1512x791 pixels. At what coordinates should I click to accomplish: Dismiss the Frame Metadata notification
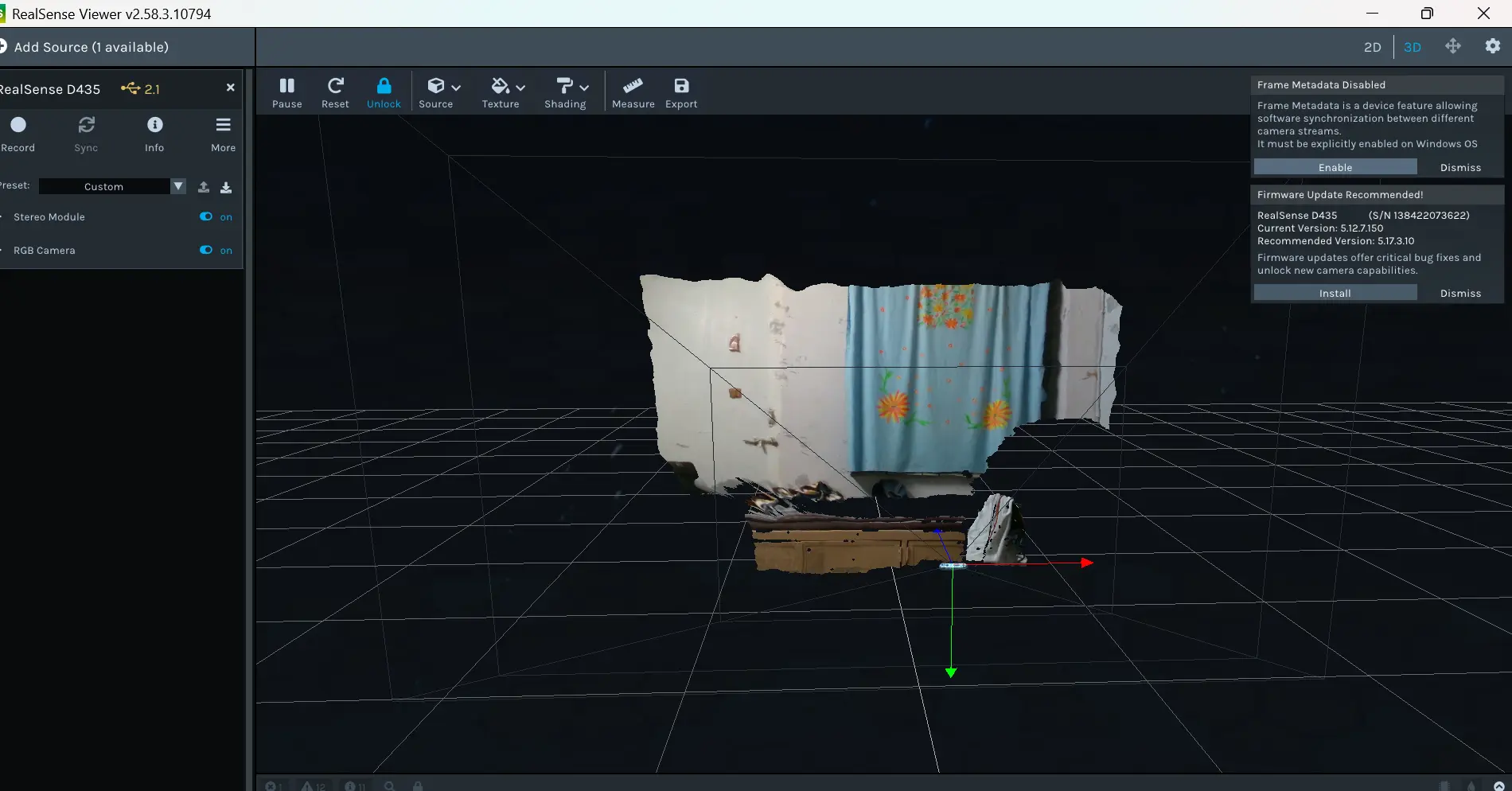pyautogui.click(x=1460, y=168)
